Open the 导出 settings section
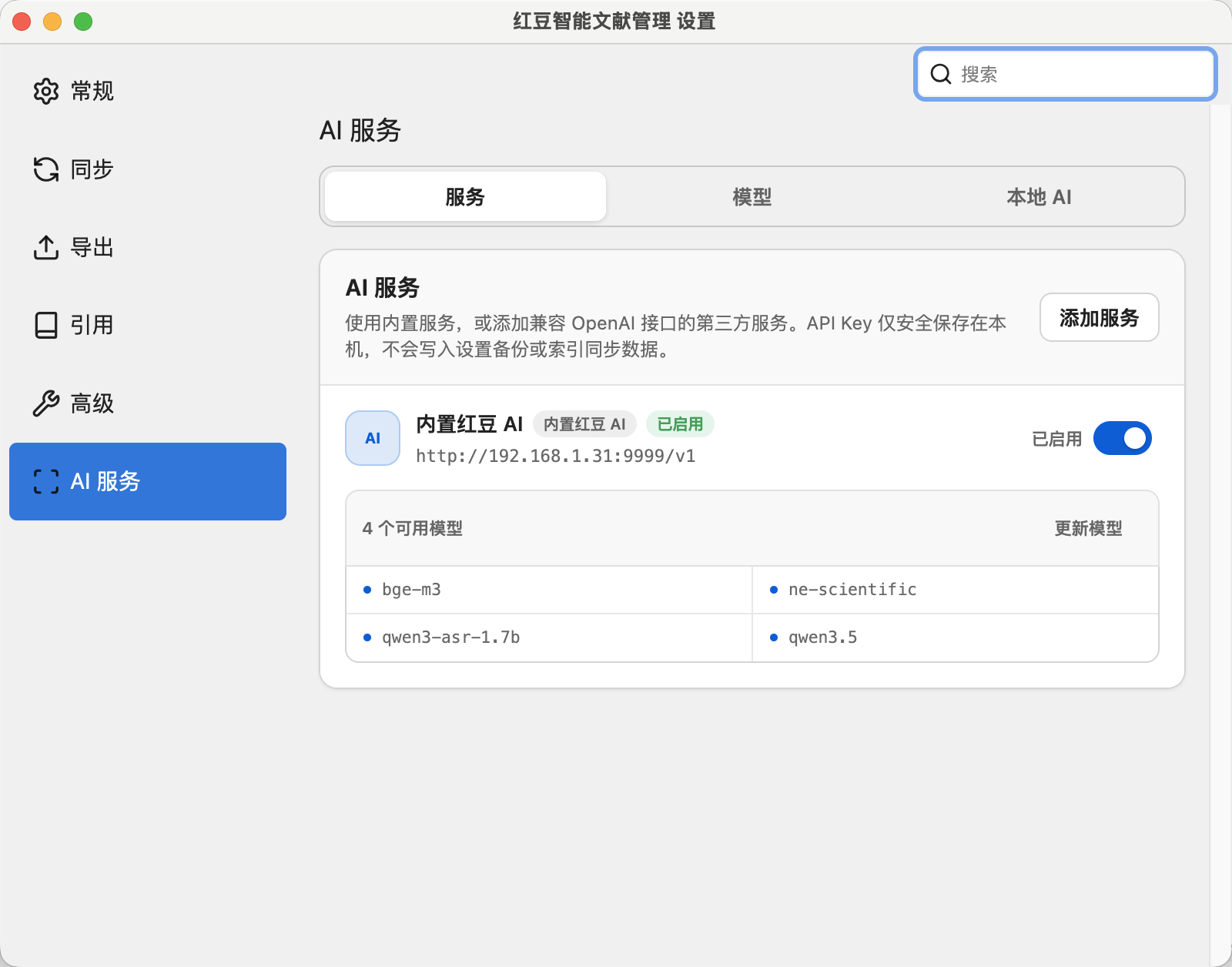The height and width of the screenshot is (967, 1232). (148, 247)
